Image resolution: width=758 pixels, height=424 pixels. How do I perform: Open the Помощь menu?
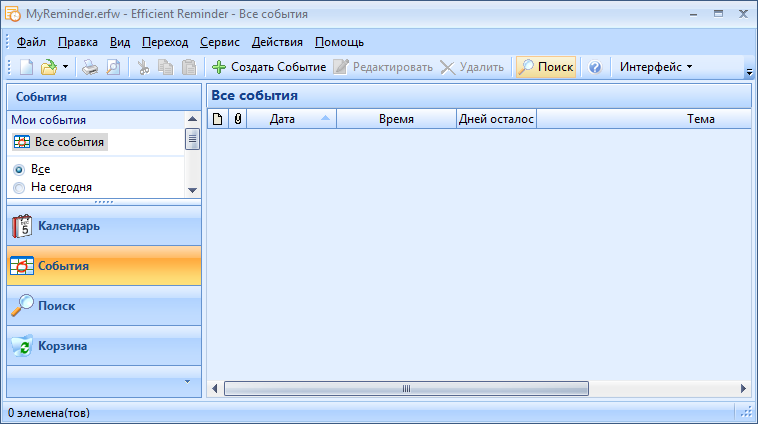click(x=339, y=42)
